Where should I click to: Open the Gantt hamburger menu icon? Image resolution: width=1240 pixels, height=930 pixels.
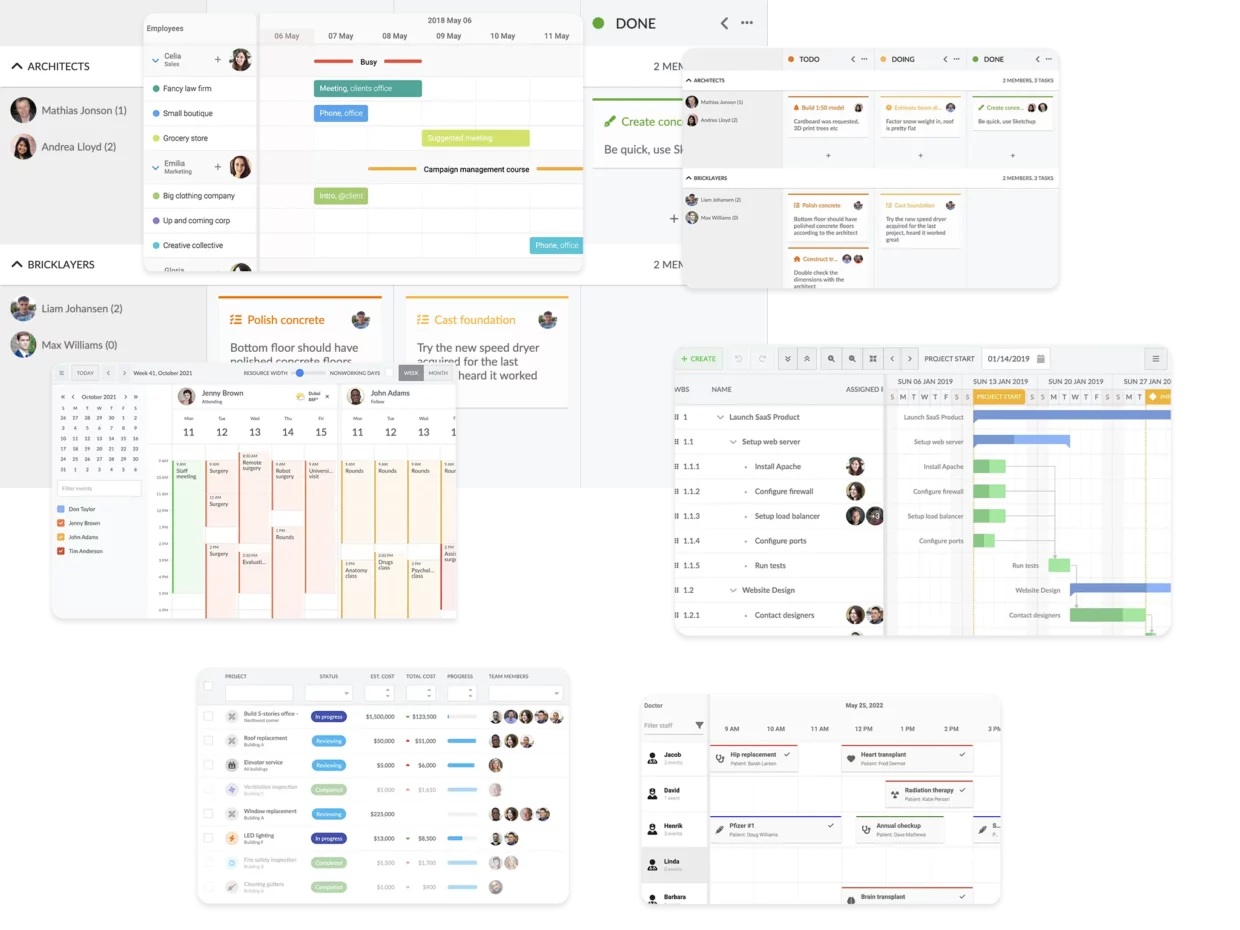(x=1155, y=359)
